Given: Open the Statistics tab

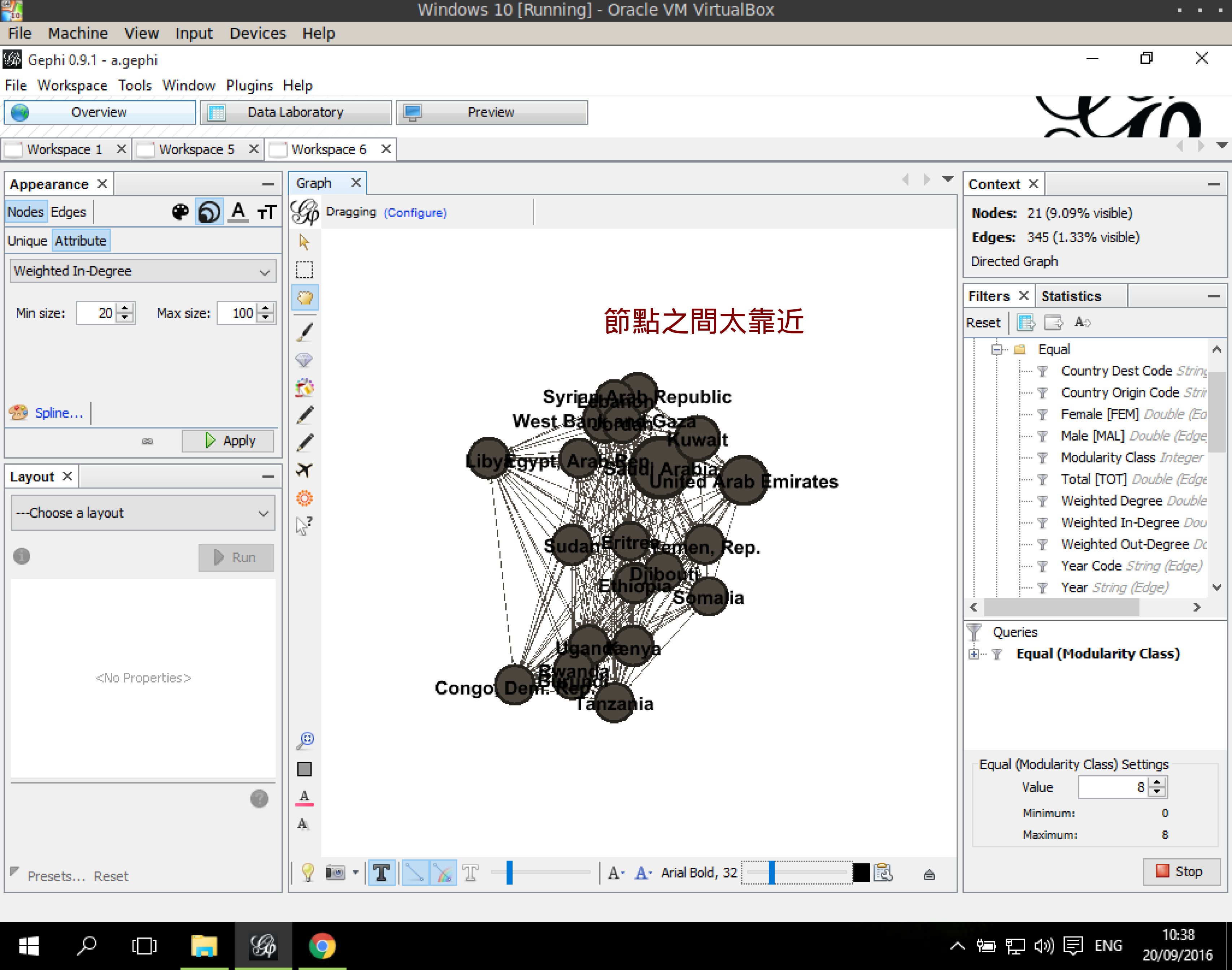Looking at the screenshot, I should pyautogui.click(x=1071, y=296).
